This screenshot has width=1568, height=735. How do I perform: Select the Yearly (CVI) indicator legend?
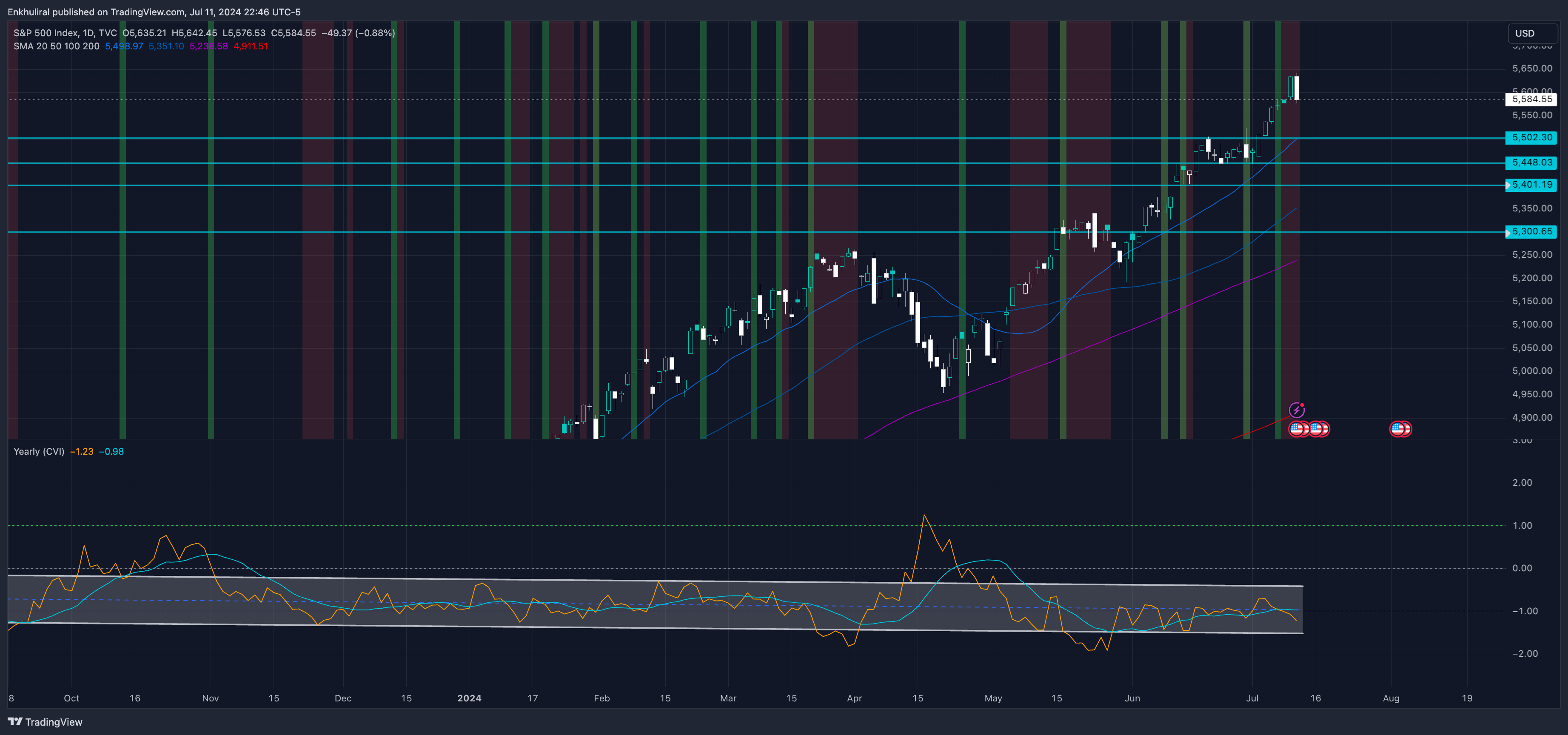point(38,451)
